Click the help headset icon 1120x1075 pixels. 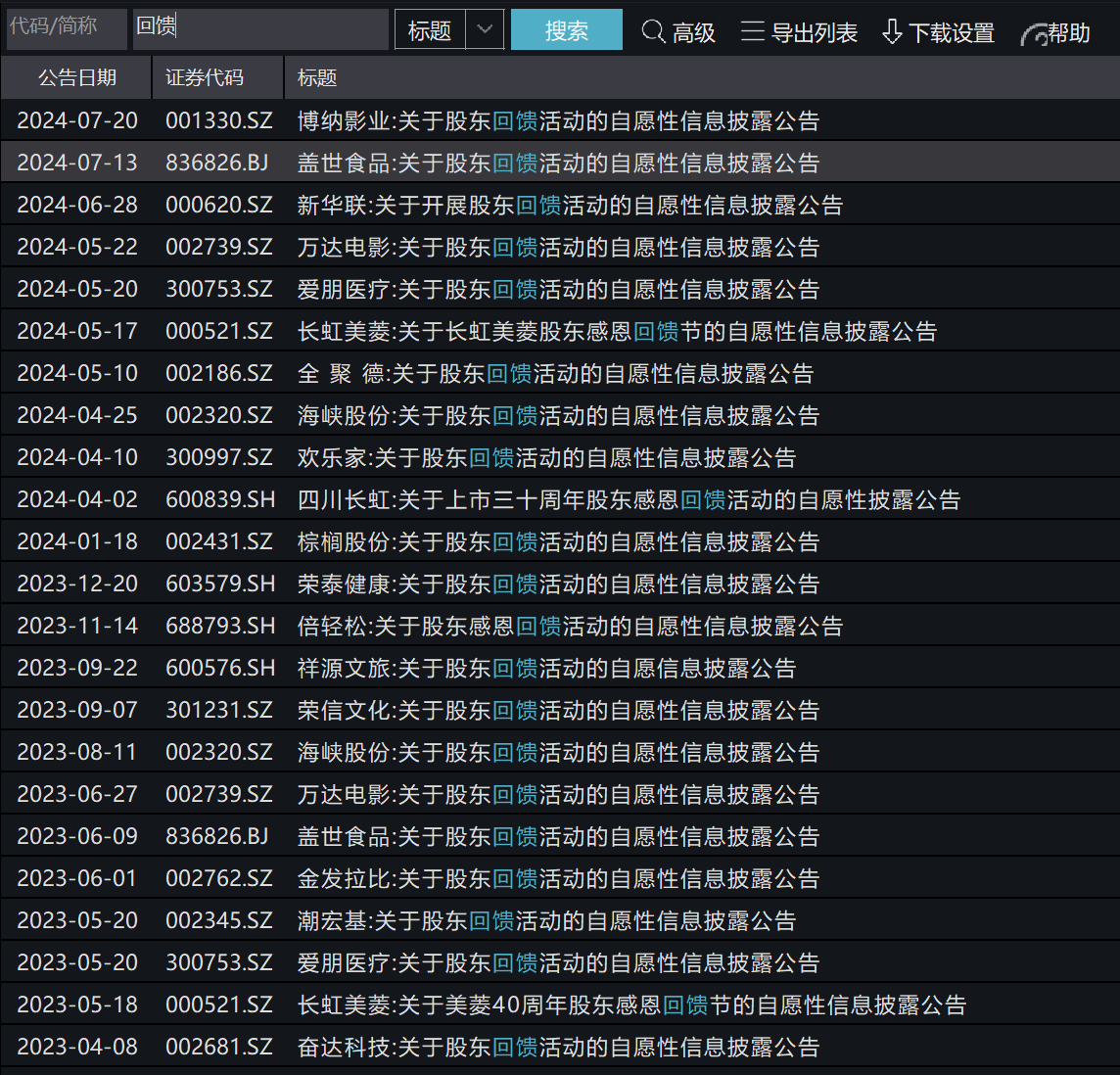[1033, 34]
